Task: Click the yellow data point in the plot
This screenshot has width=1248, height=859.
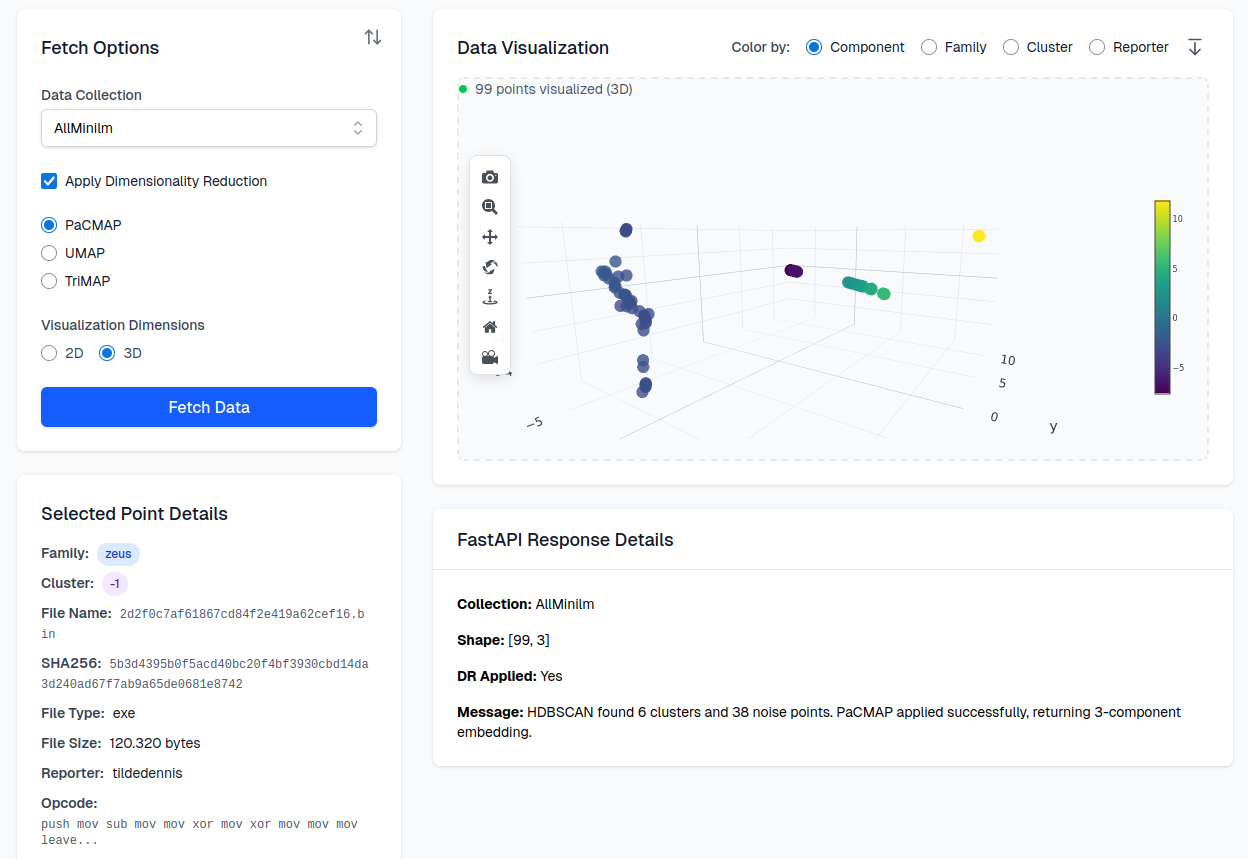Action: (979, 236)
